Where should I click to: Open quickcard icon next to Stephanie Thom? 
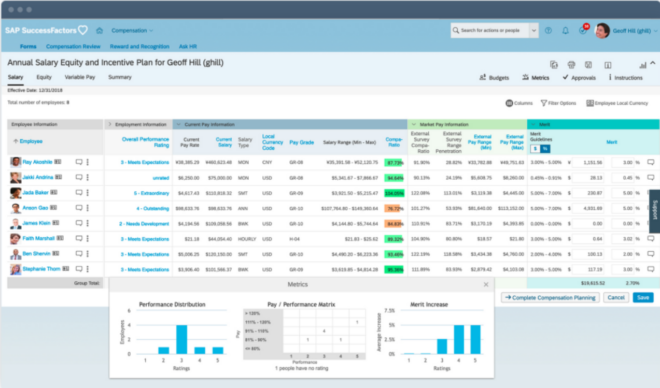(x=66, y=268)
